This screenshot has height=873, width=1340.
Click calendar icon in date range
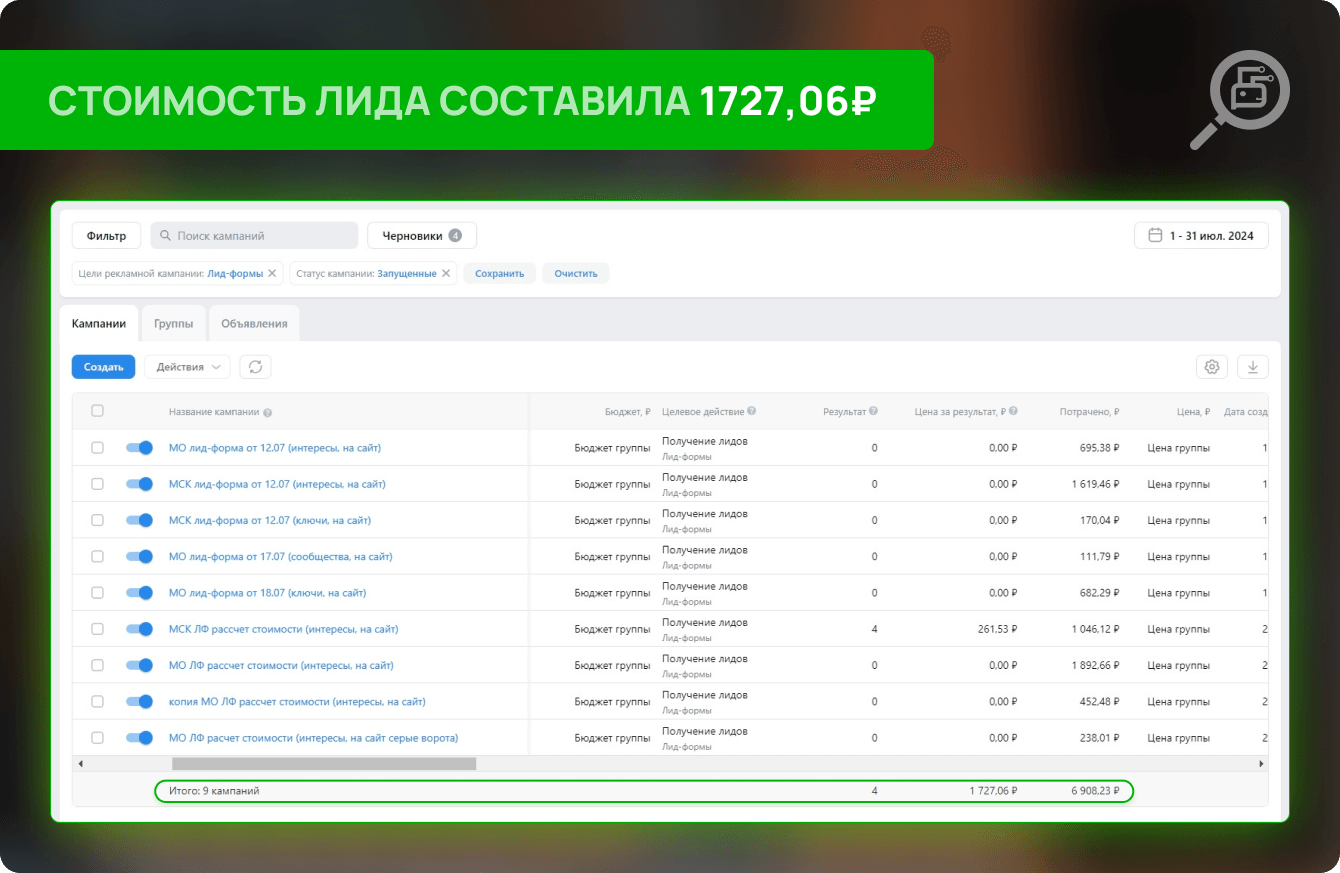1155,236
